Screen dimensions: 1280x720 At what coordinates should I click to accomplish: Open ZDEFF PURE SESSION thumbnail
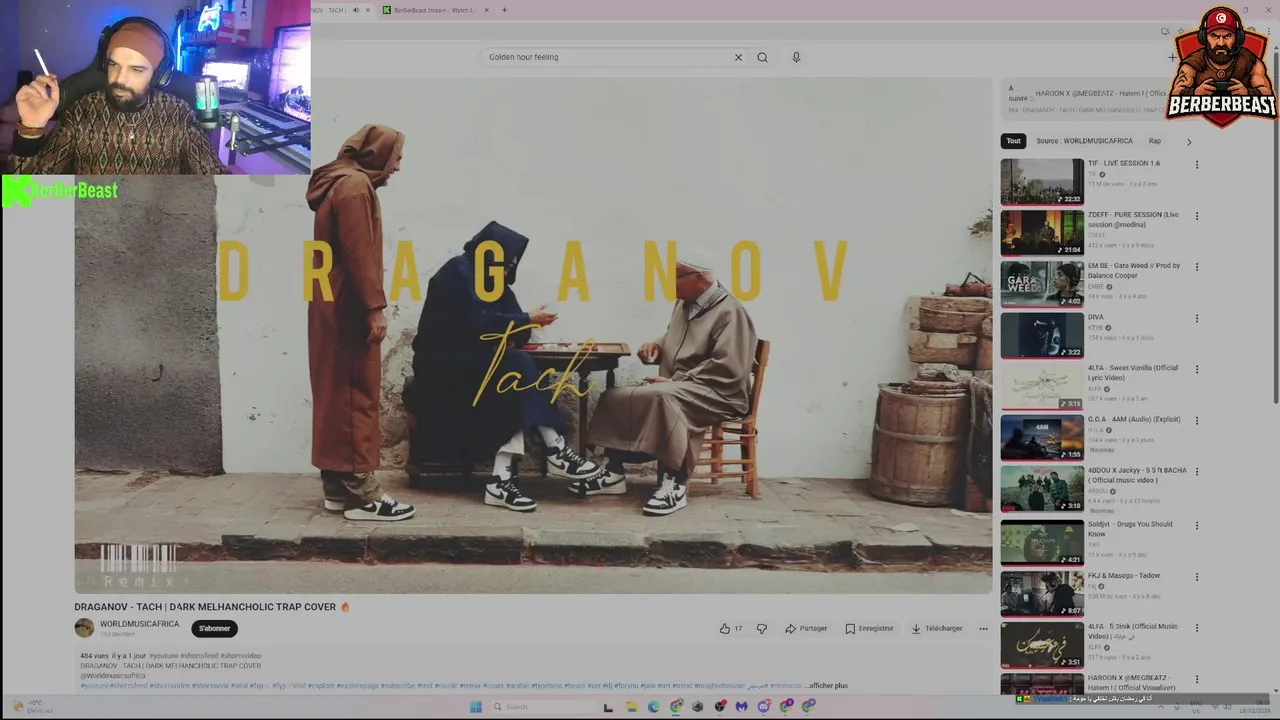tap(1042, 232)
